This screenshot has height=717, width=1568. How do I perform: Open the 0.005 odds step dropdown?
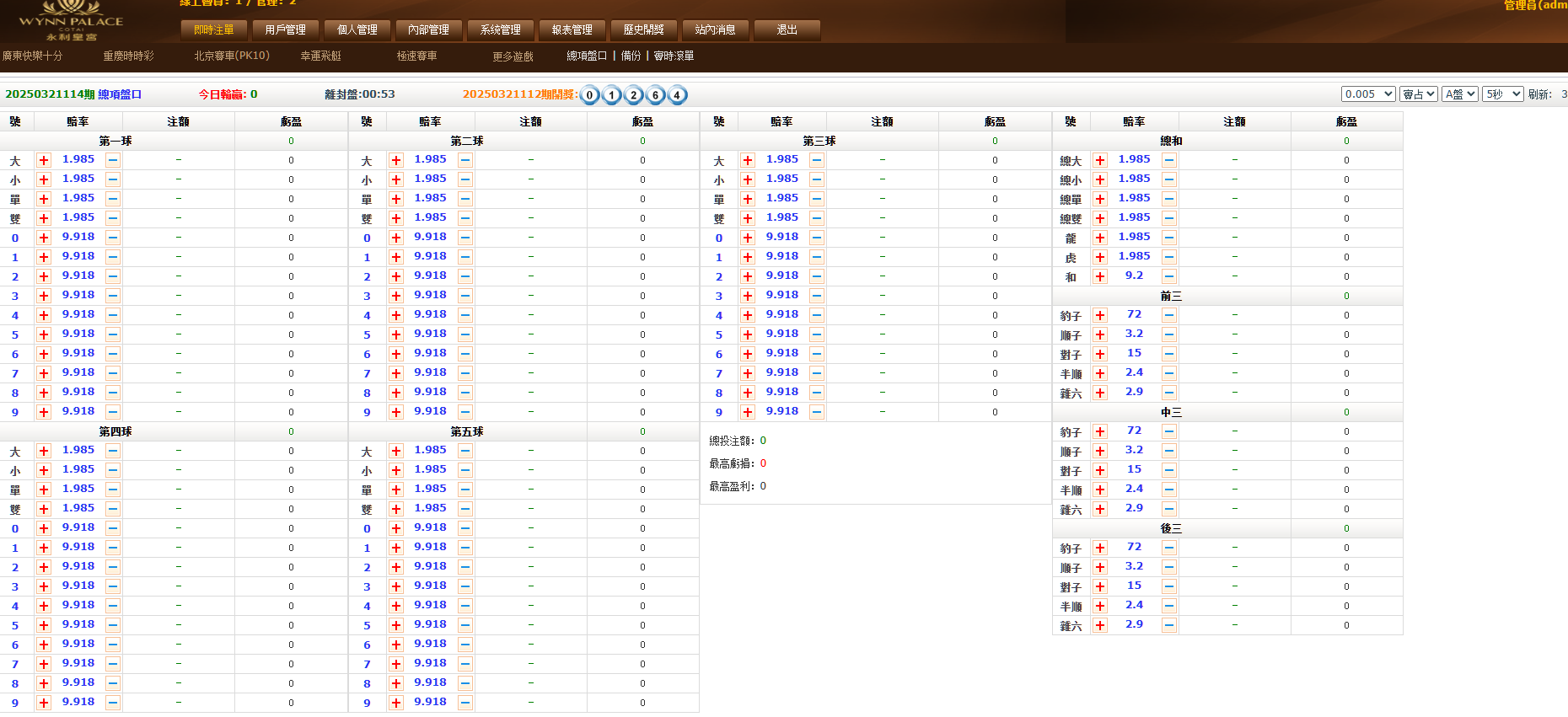point(1367,94)
